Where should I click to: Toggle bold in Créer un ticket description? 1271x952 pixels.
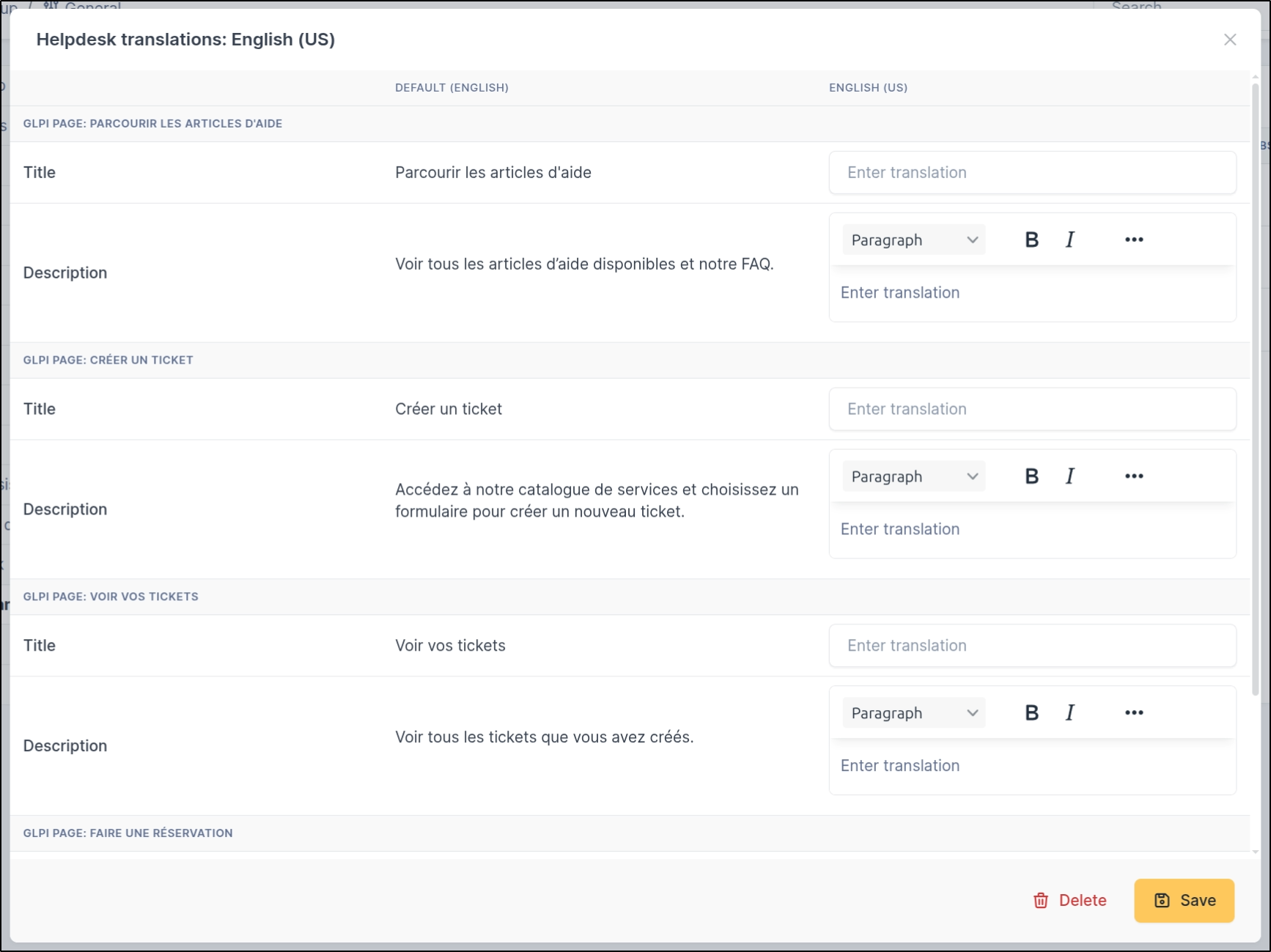(x=1031, y=476)
